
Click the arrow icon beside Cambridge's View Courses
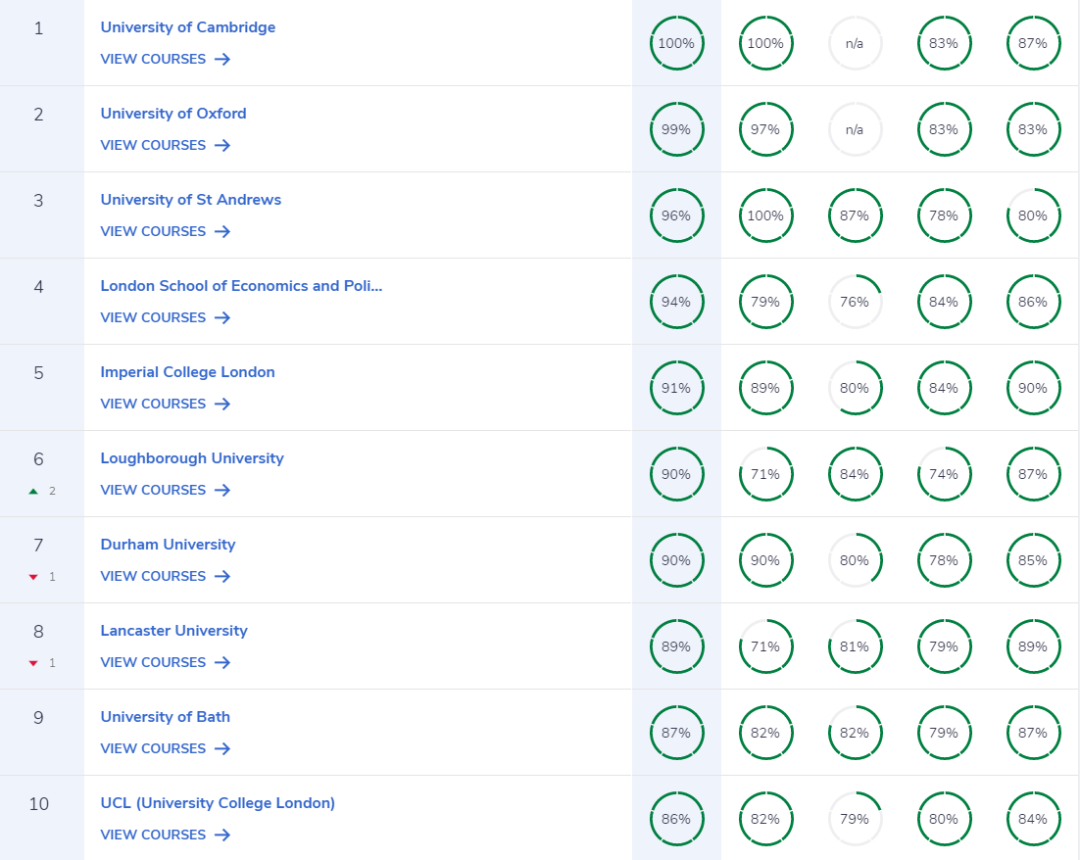[222, 59]
